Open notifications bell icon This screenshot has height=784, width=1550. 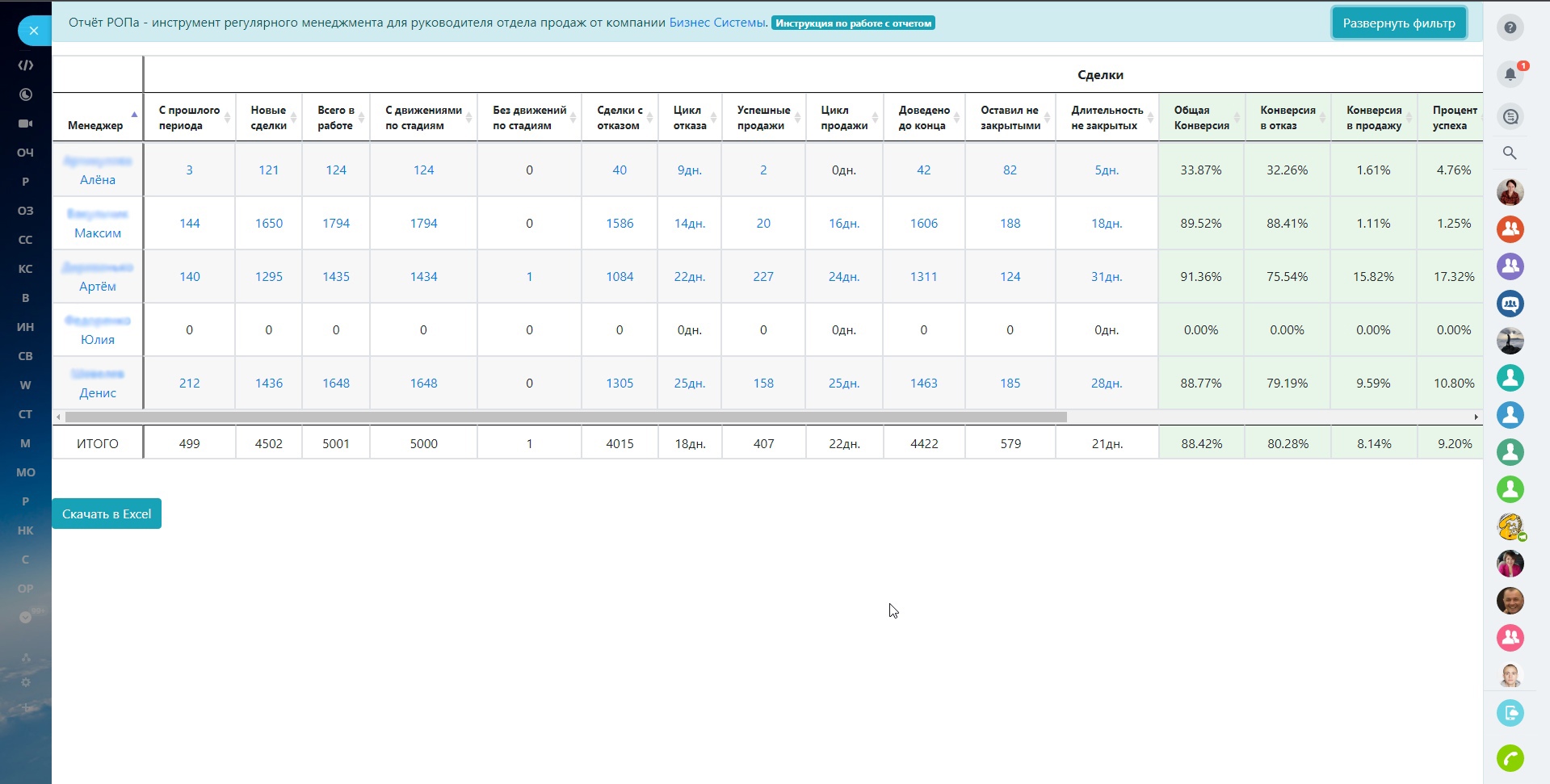(x=1510, y=74)
